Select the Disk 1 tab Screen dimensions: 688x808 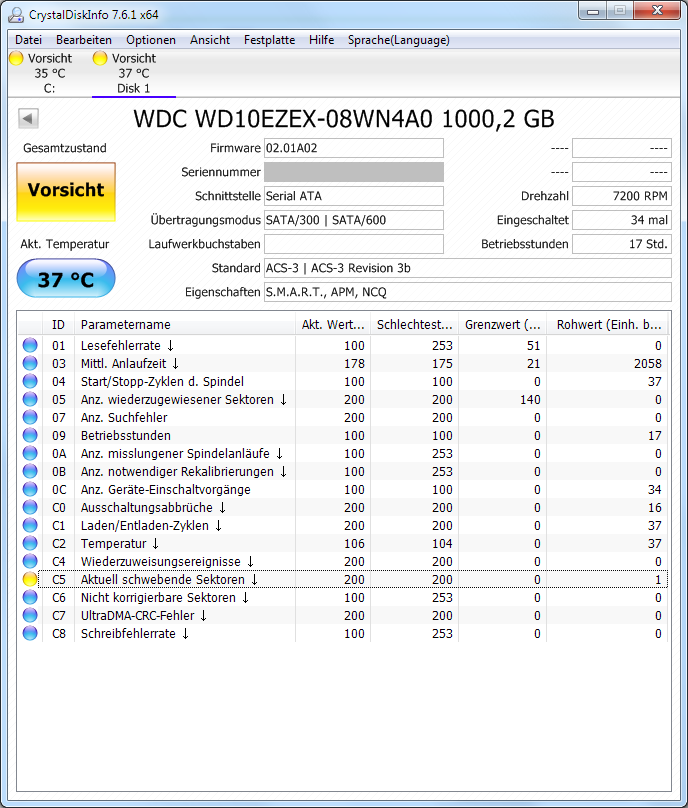[133, 73]
